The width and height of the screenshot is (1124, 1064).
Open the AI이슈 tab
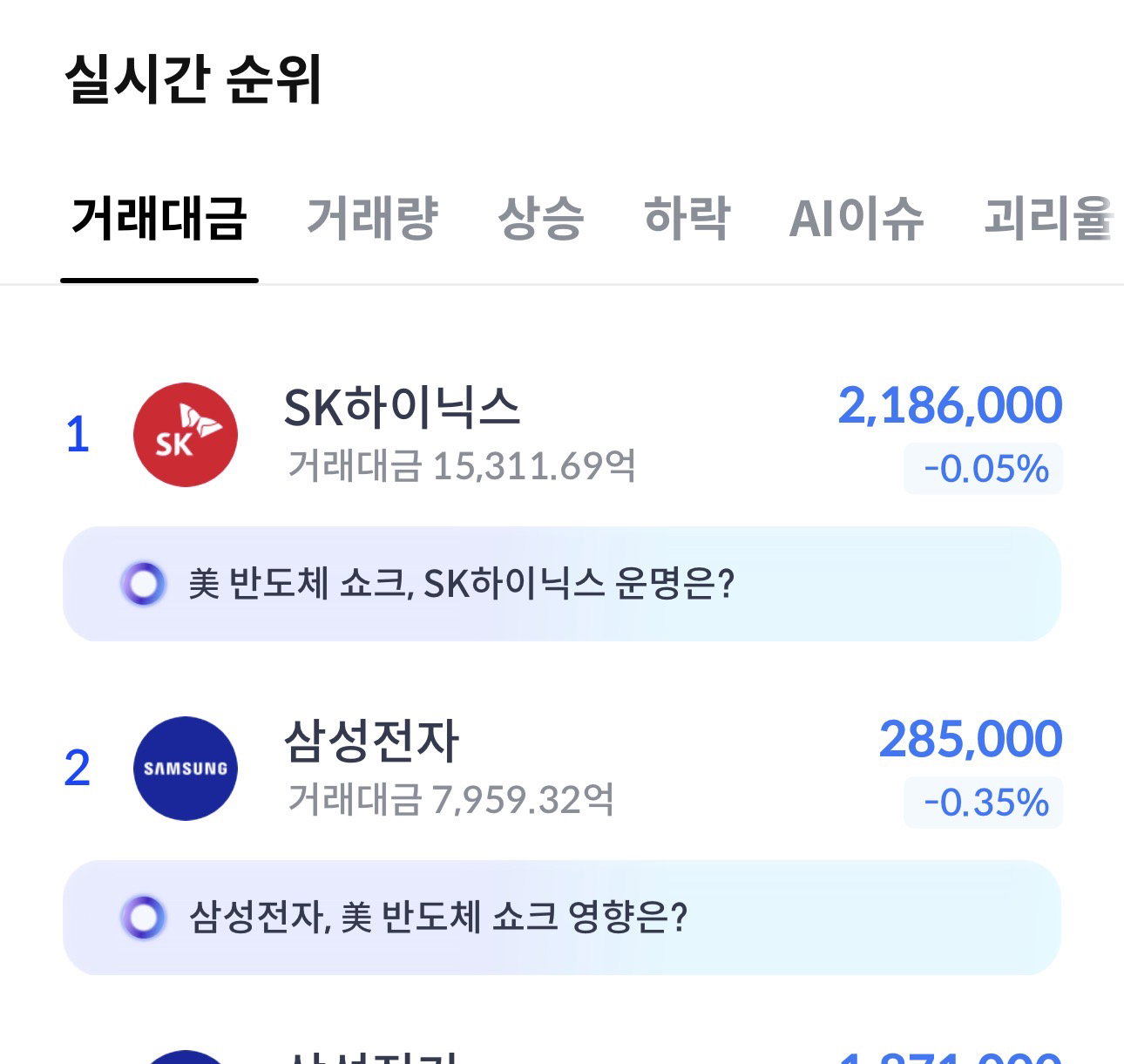click(x=857, y=218)
